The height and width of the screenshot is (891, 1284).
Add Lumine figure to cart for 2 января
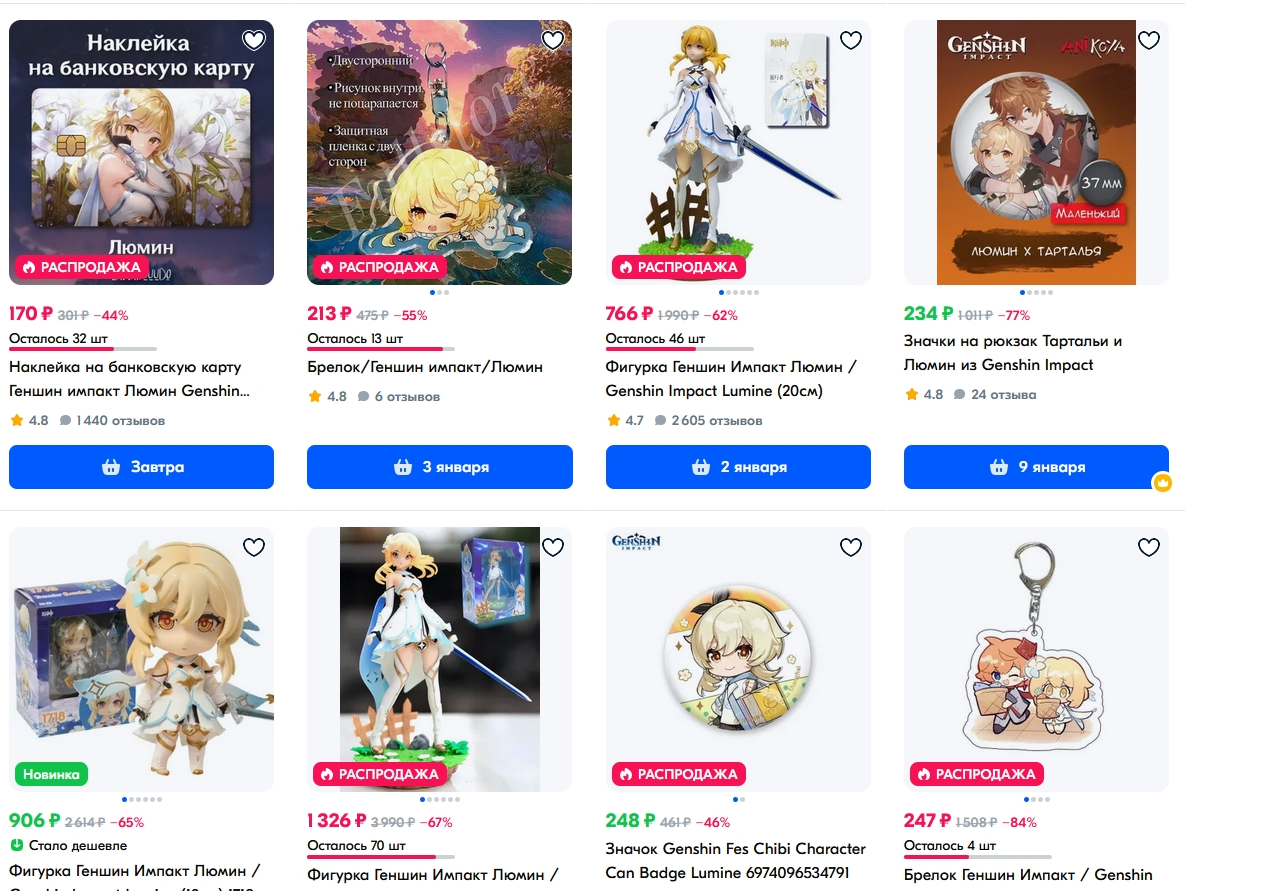coord(738,467)
